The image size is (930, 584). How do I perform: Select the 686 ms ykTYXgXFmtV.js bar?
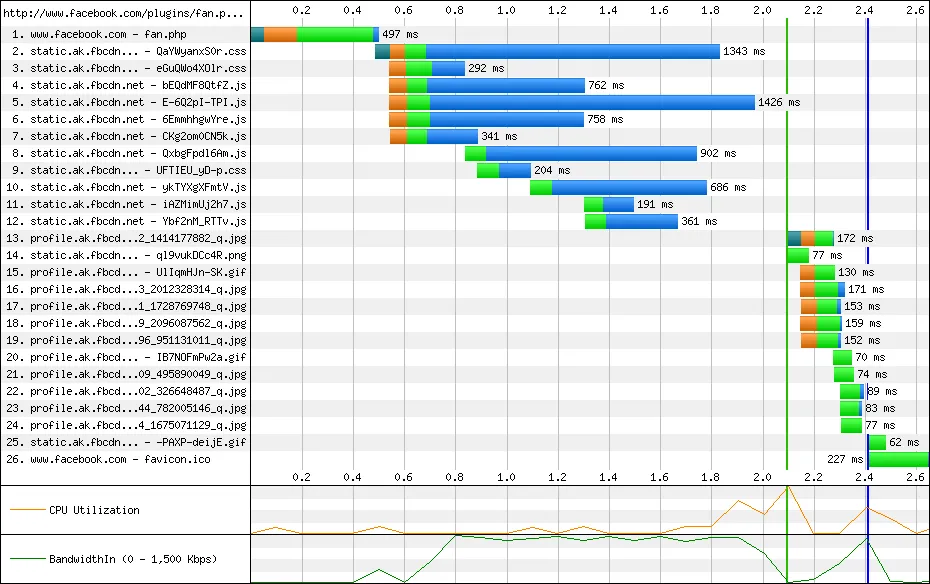628,187
